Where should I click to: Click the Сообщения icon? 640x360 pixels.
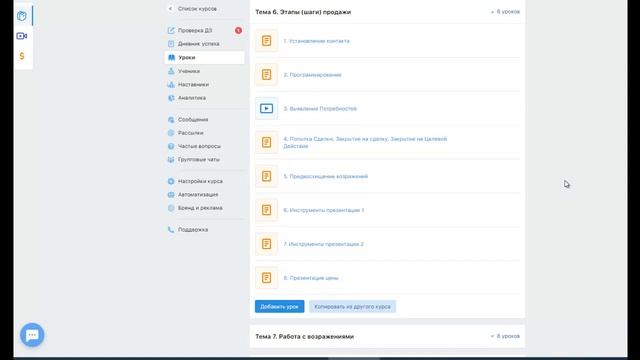[x=171, y=120]
